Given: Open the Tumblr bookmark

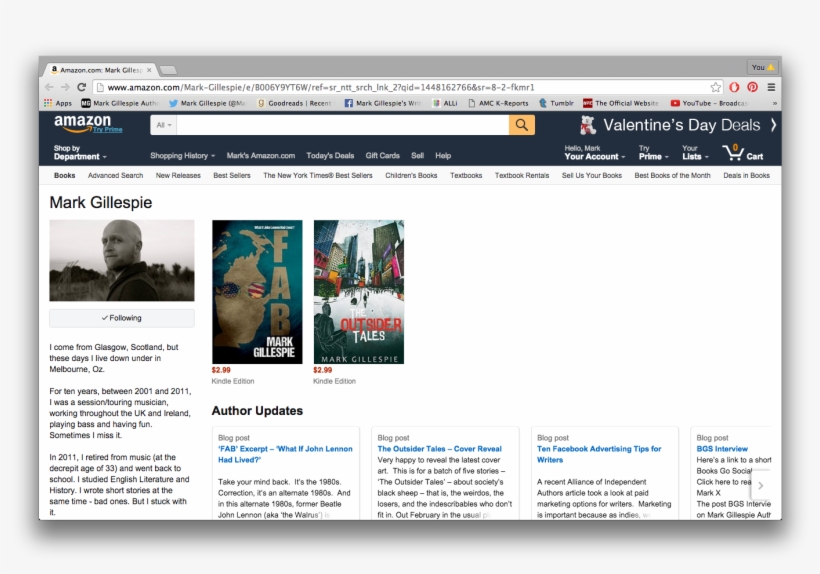Looking at the screenshot, I should click(556, 103).
